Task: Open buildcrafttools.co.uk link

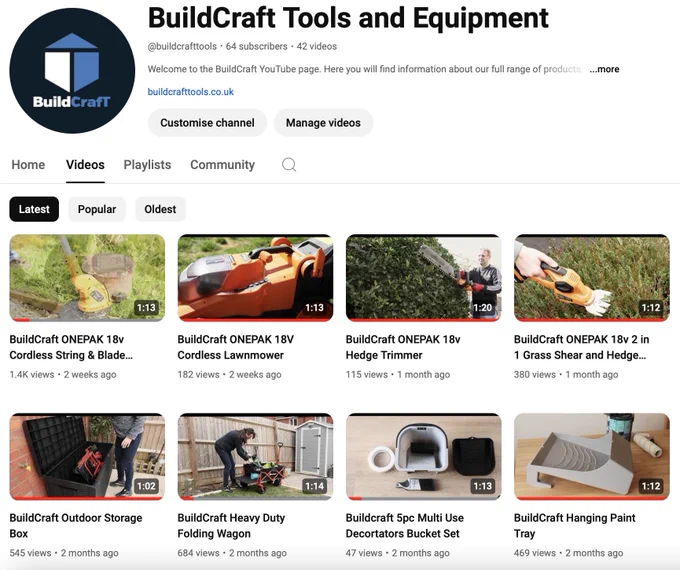Action: click(x=190, y=92)
